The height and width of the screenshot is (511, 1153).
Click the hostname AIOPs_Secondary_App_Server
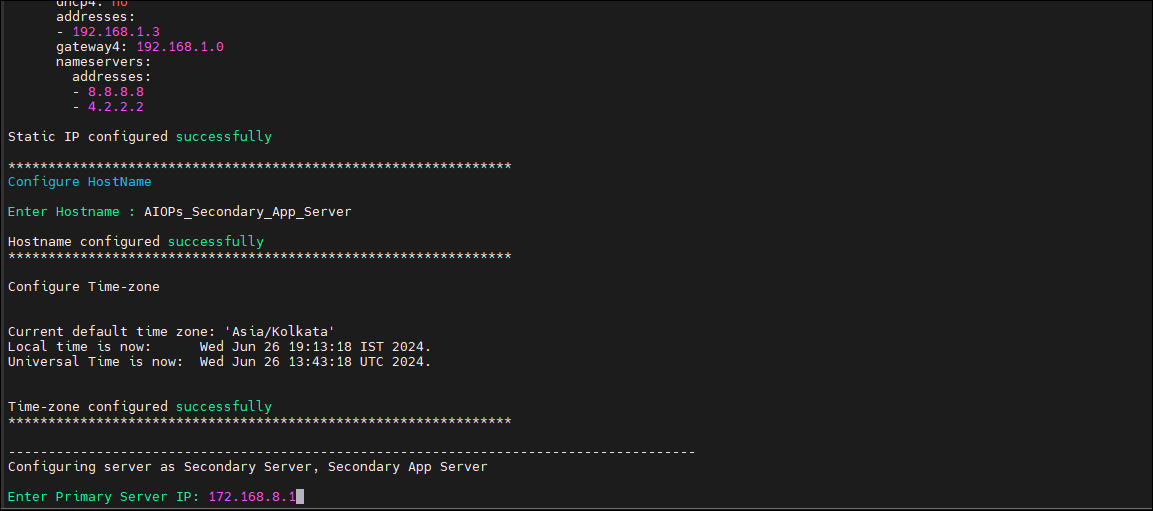coord(248,212)
